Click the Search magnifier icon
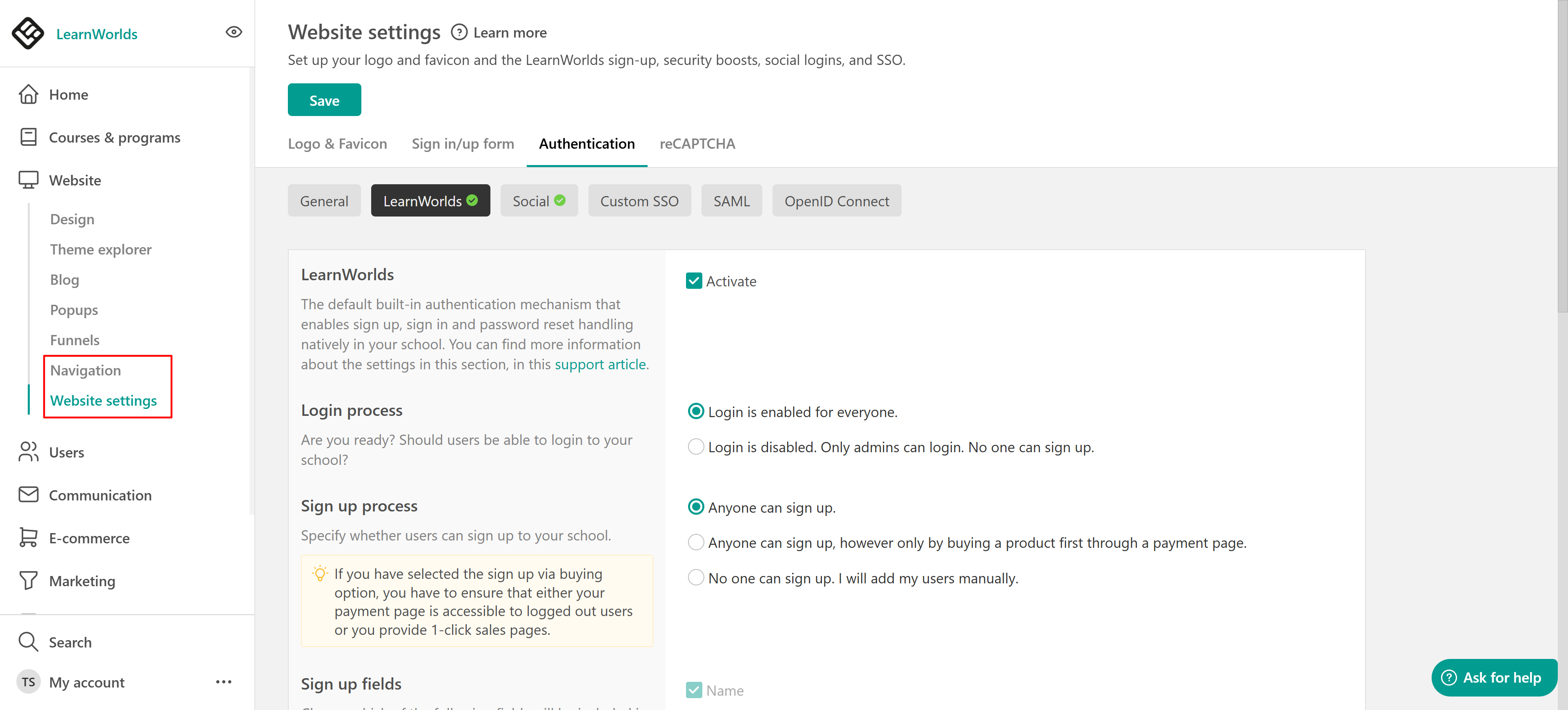The width and height of the screenshot is (1568, 710). pyautogui.click(x=28, y=642)
